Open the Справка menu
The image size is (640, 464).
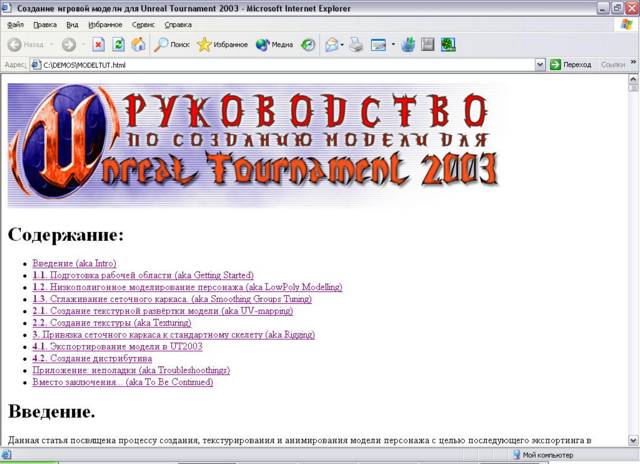(x=178, y=25)
